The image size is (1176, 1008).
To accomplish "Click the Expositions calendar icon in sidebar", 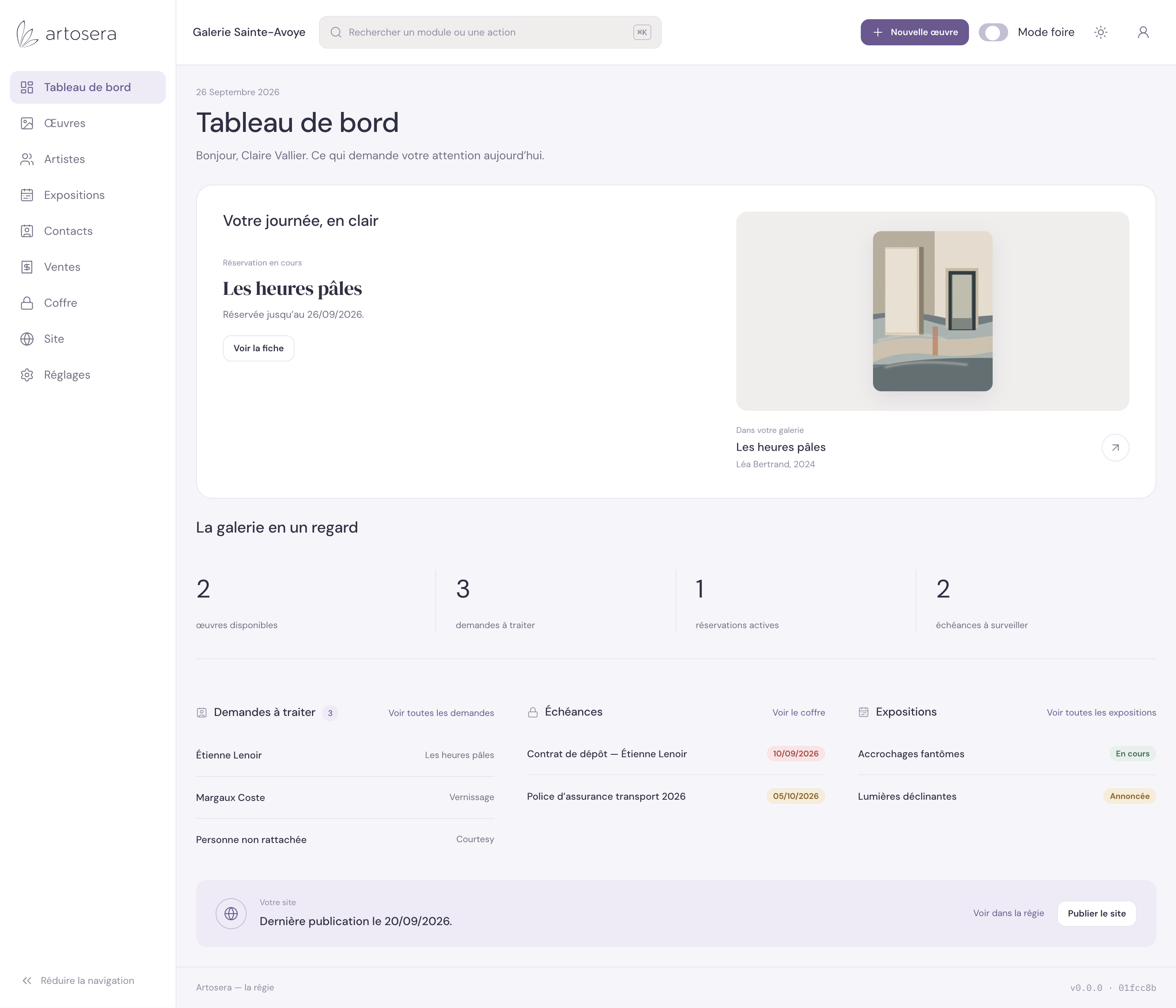I will pyautogui.click(x=27, y=195).
